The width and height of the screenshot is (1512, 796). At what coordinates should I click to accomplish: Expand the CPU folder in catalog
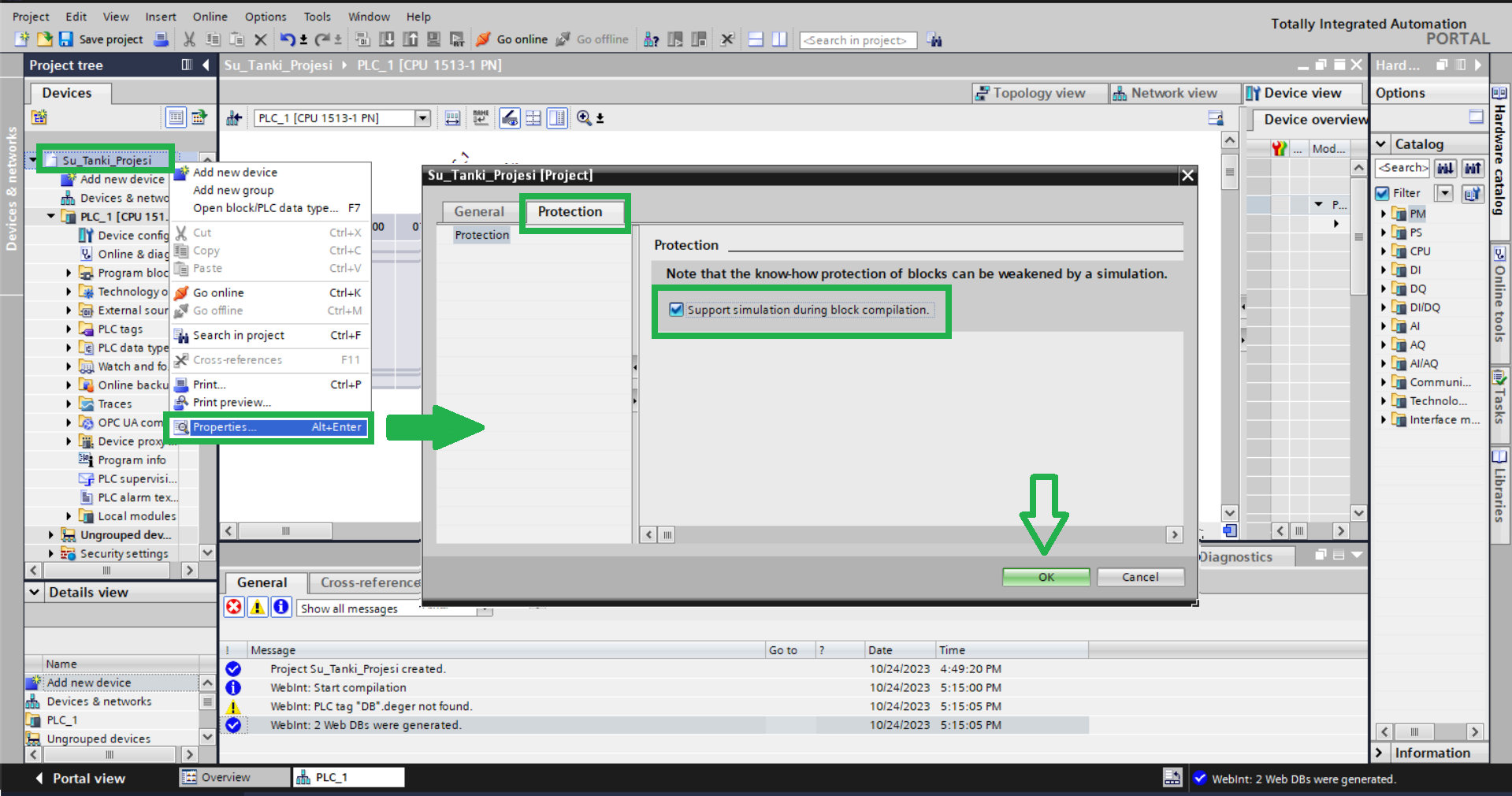coord(1384,251)
